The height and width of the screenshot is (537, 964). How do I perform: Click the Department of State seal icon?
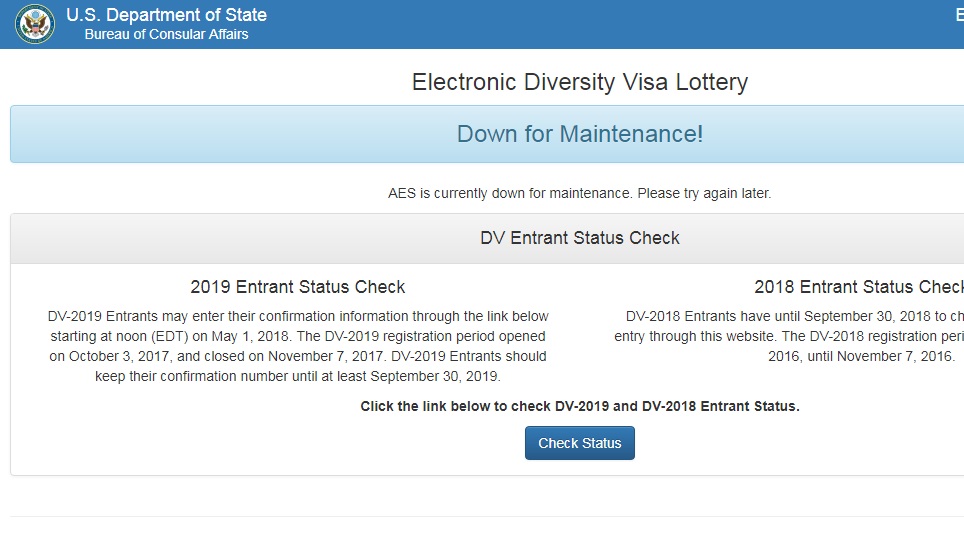point(35,24)
